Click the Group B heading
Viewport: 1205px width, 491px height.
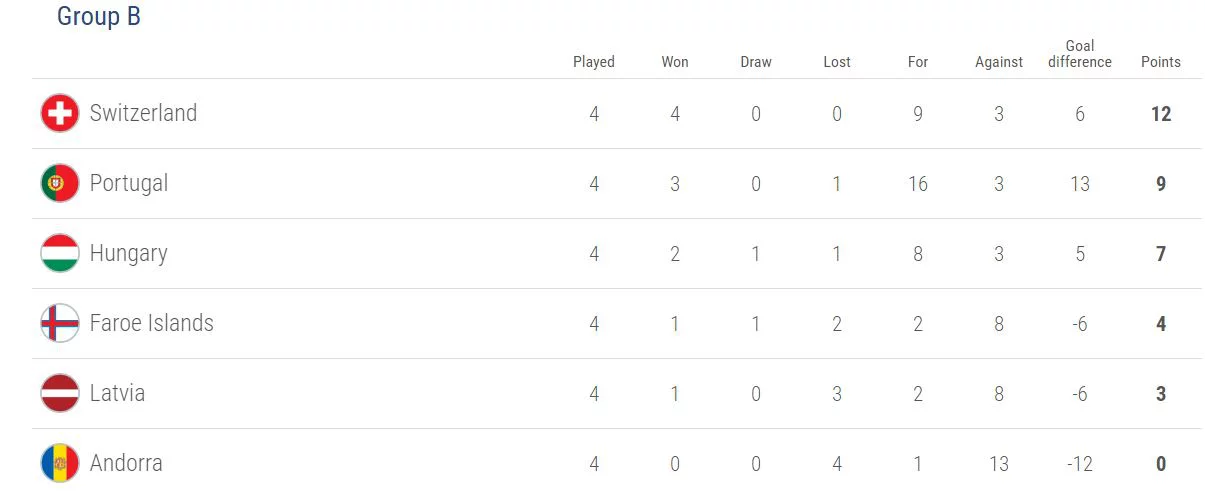99,17
